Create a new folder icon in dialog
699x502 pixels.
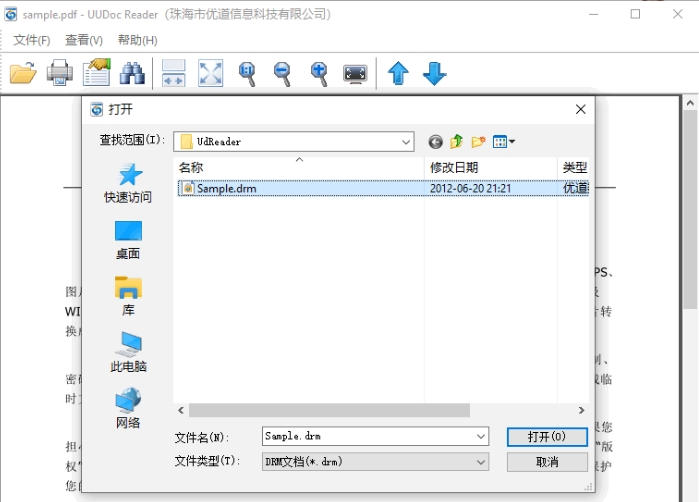coord(478,142)
